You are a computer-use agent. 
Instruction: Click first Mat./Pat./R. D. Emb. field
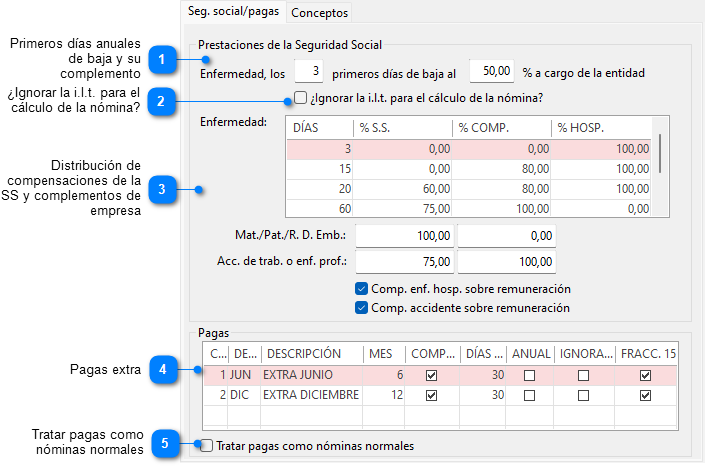pos(405,235)
